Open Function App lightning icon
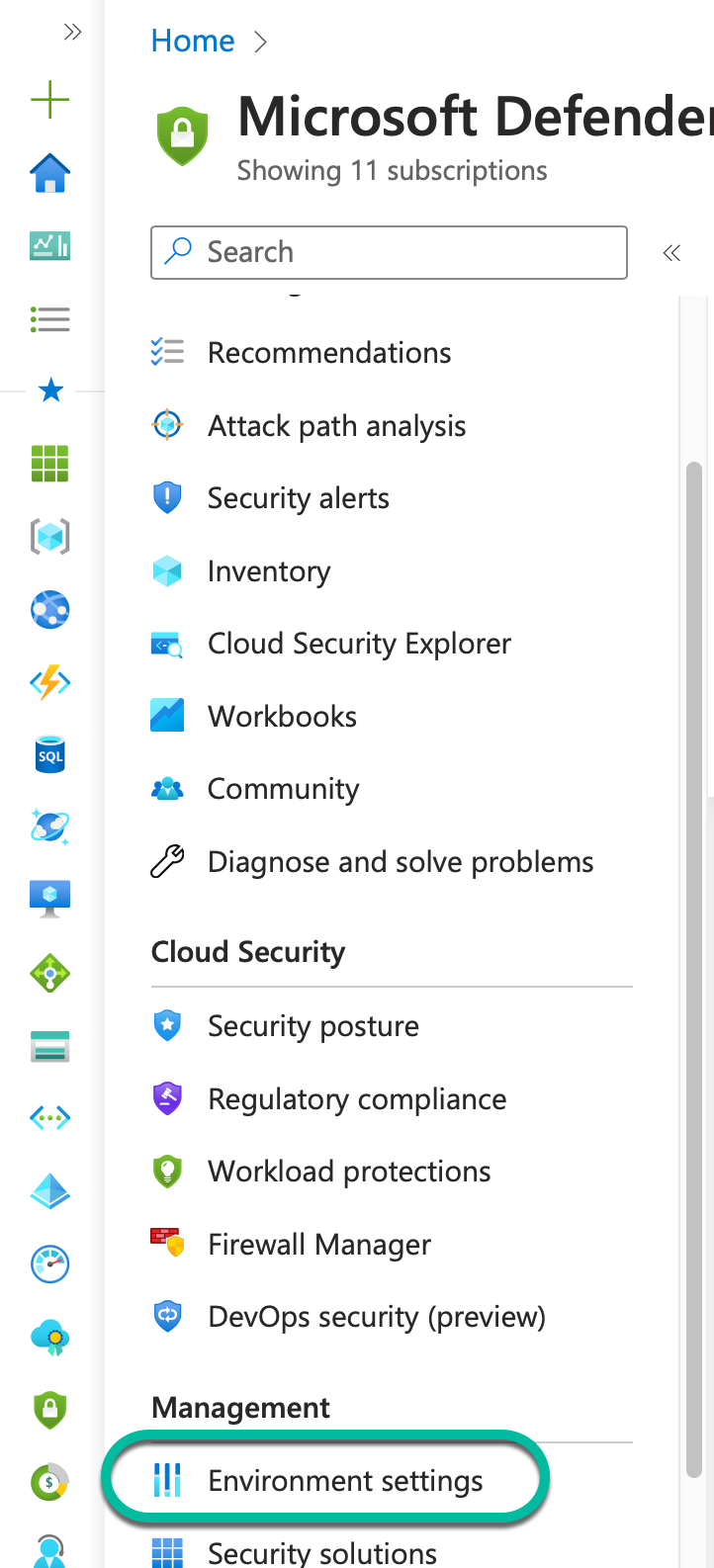This screenshot has height=1568, width=714. point(50,682)
